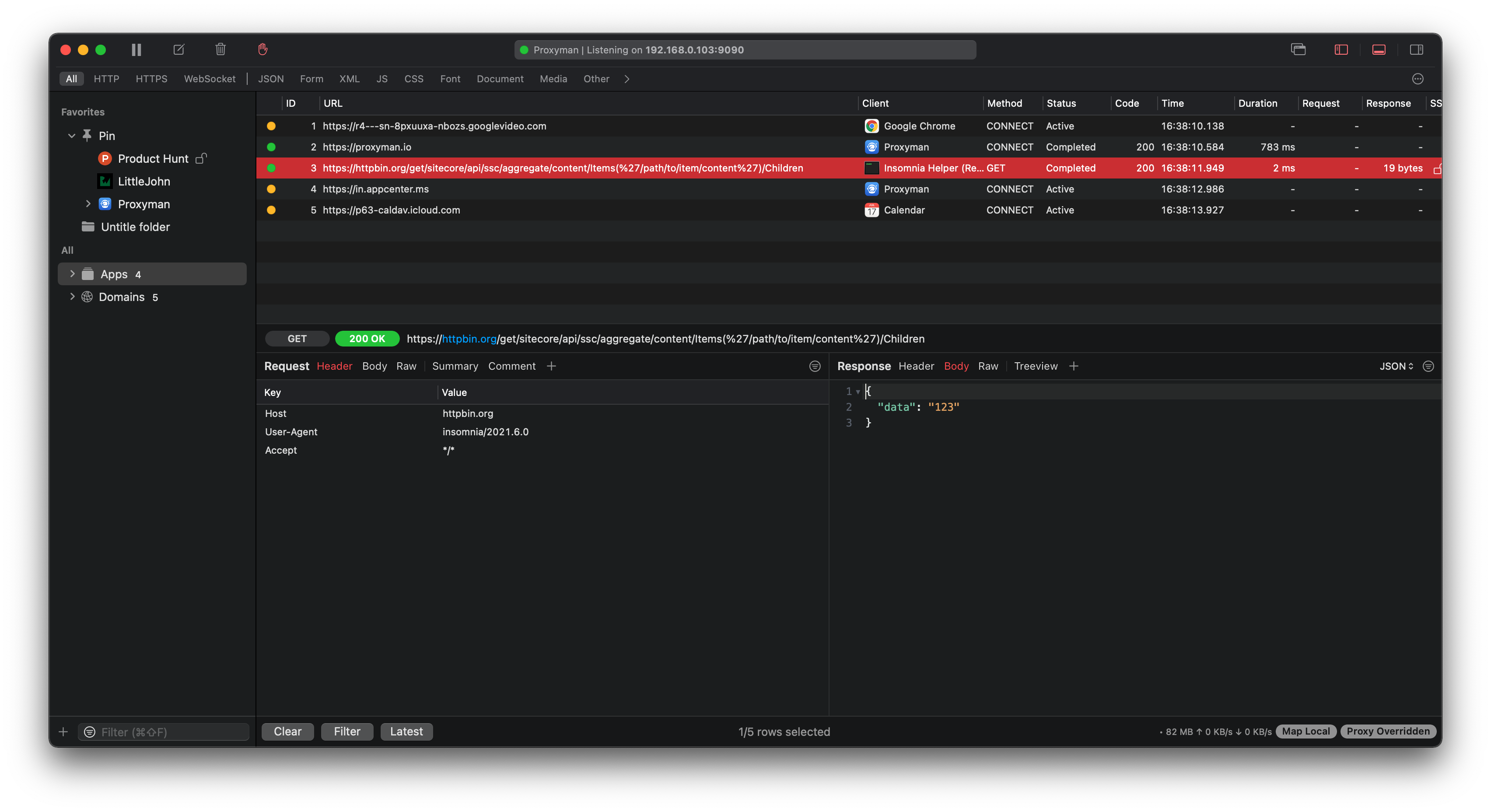Viewport: 1491px width, 812px height.
Task: Toggle the right panel layout button
Action: coord(1416,50)
